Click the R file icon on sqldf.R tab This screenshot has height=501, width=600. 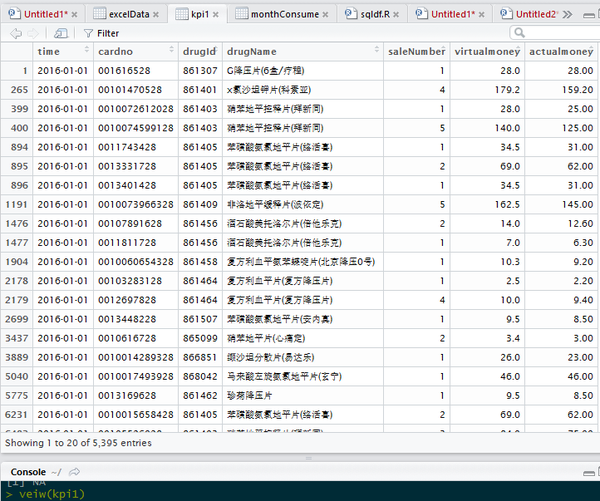(x=350, y=14)
